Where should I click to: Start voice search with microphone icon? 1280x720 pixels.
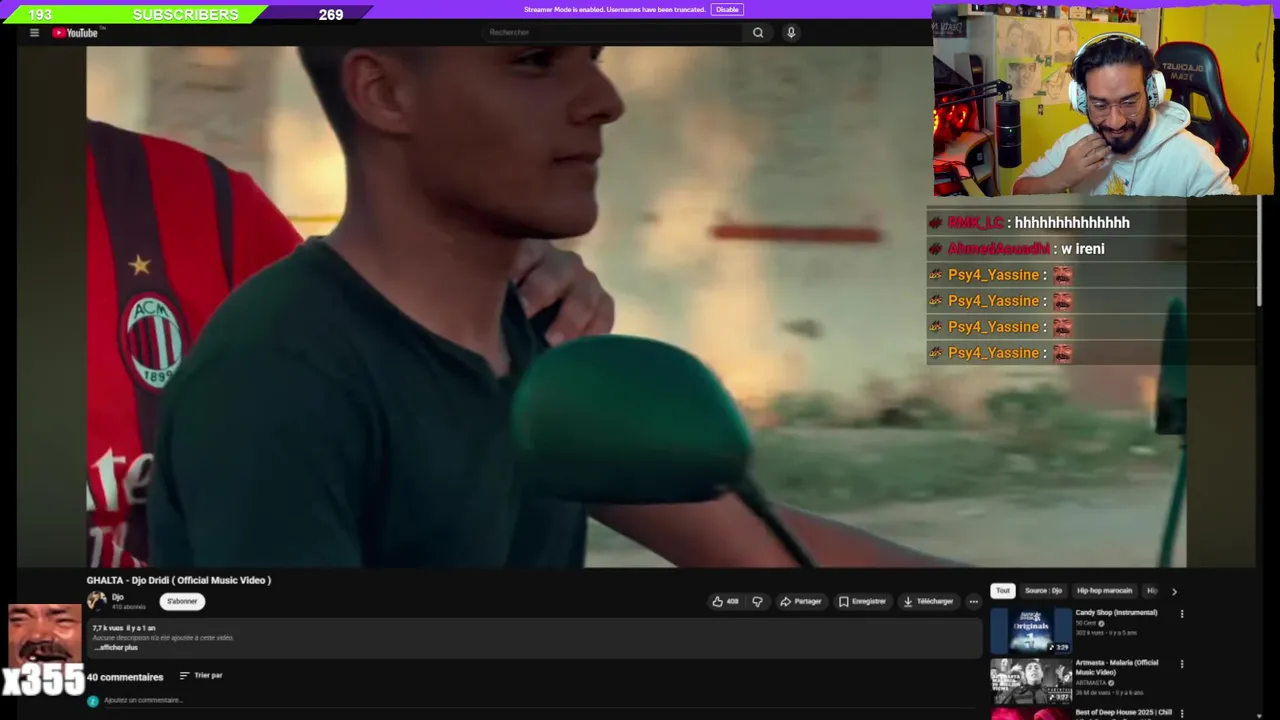791,32
